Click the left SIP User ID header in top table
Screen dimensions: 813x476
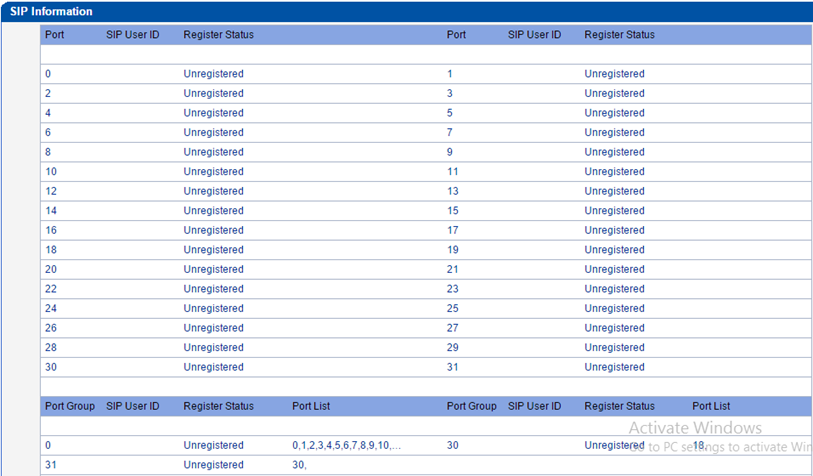(133, 34)
